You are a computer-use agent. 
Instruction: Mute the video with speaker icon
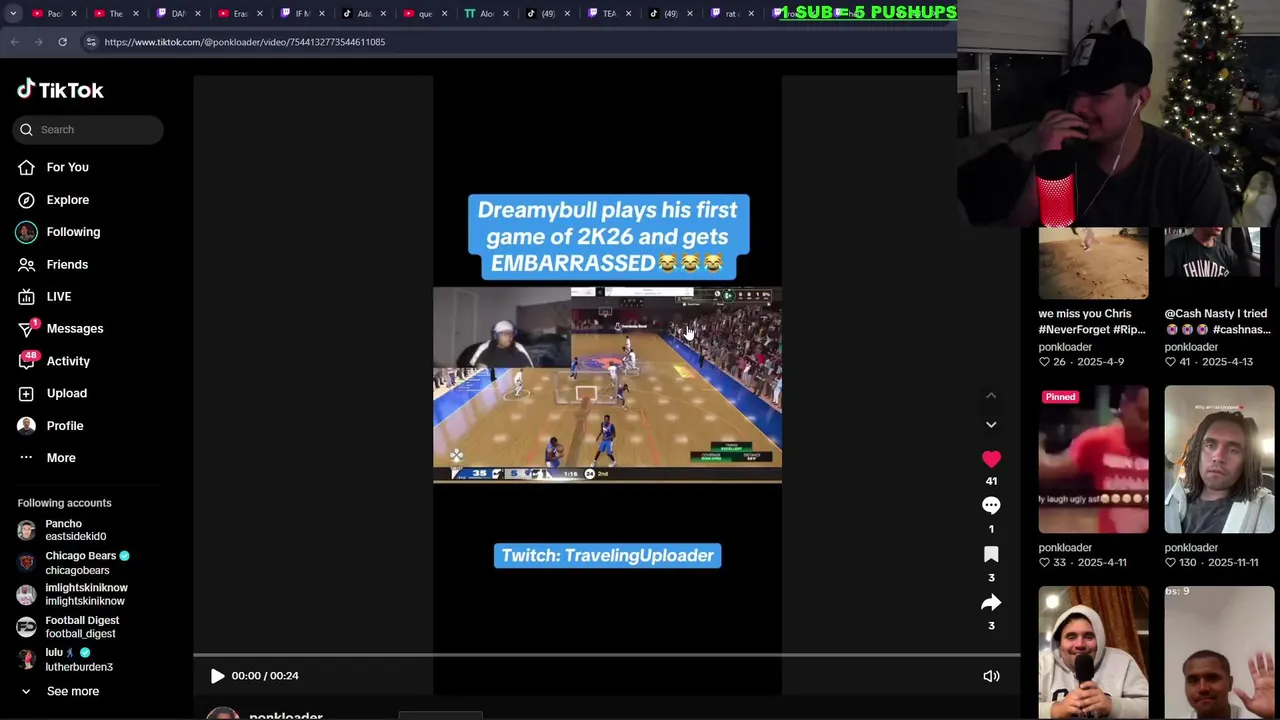pos(991,676)
